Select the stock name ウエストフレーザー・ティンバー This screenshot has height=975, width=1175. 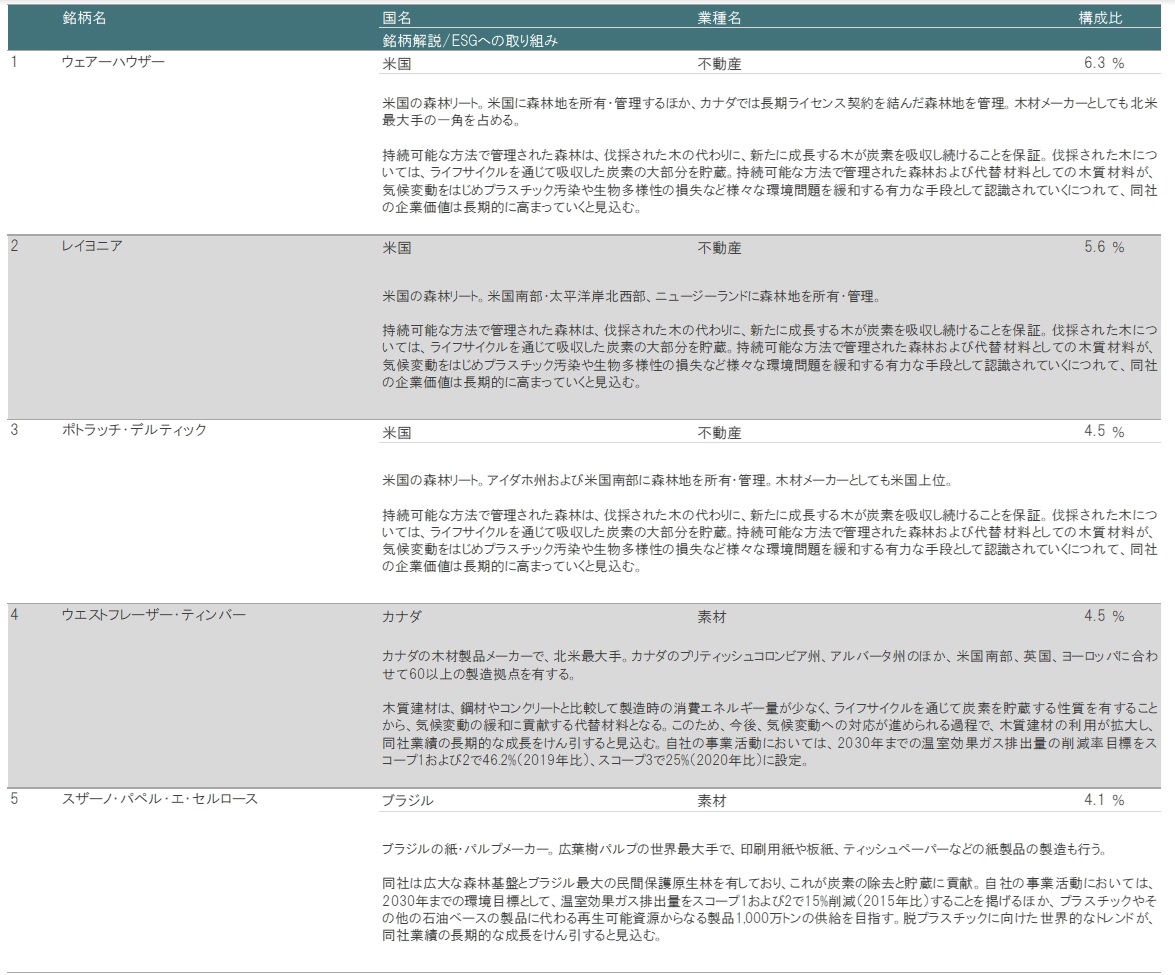[x=154, y=615]
